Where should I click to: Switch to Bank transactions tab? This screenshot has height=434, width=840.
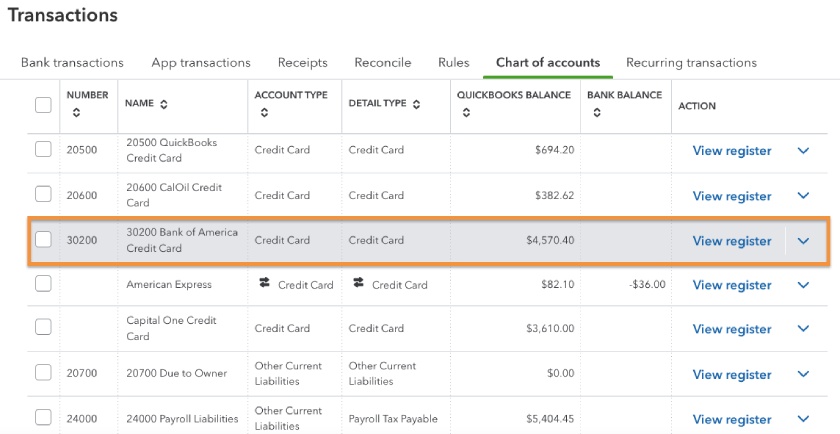(x=72, y=63)
